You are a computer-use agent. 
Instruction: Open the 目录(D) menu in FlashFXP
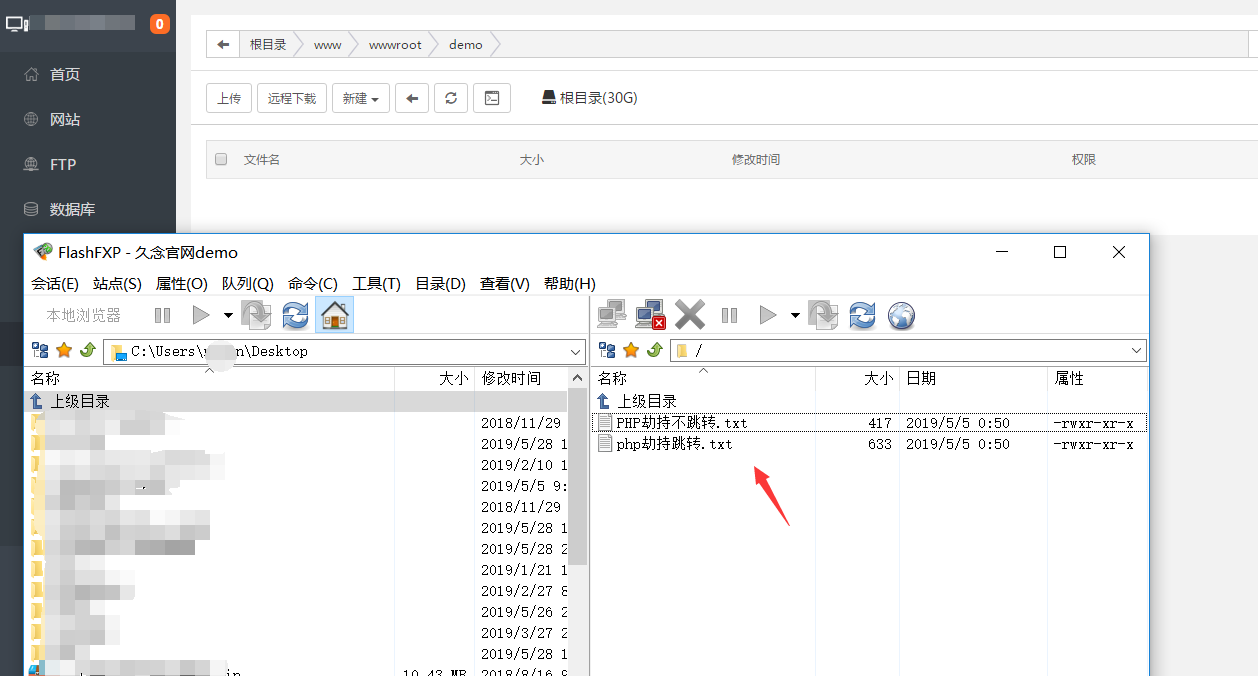click(x=441, y=284)
